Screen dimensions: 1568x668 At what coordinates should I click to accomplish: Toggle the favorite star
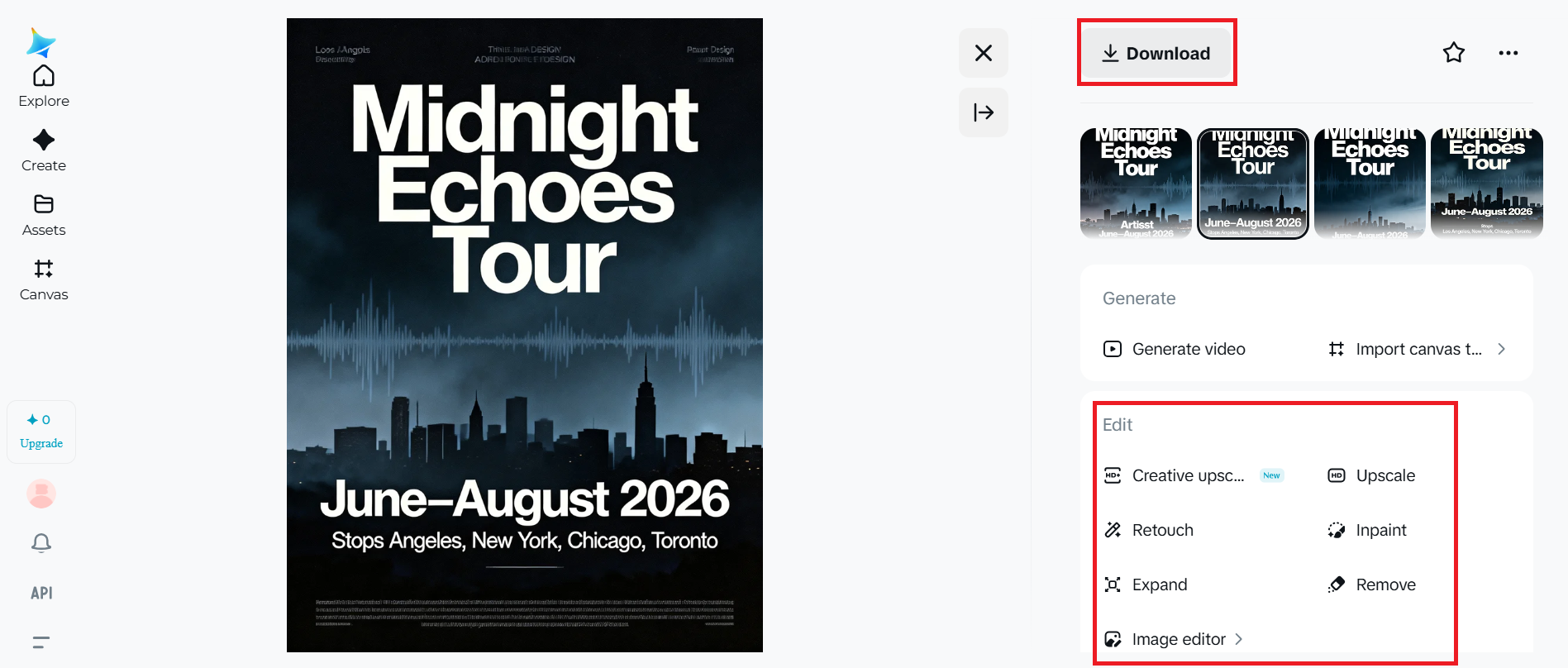(1453, 52)
